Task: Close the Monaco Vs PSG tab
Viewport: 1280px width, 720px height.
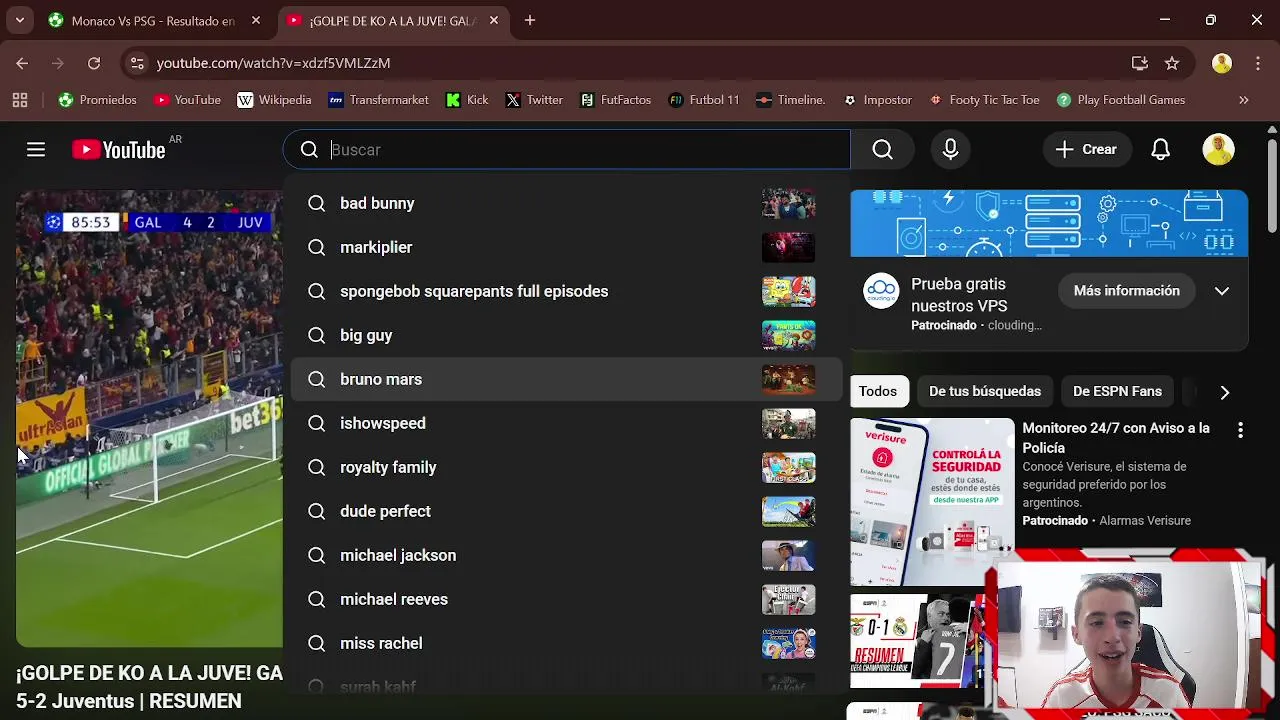Action: click(x=256, y=20)
